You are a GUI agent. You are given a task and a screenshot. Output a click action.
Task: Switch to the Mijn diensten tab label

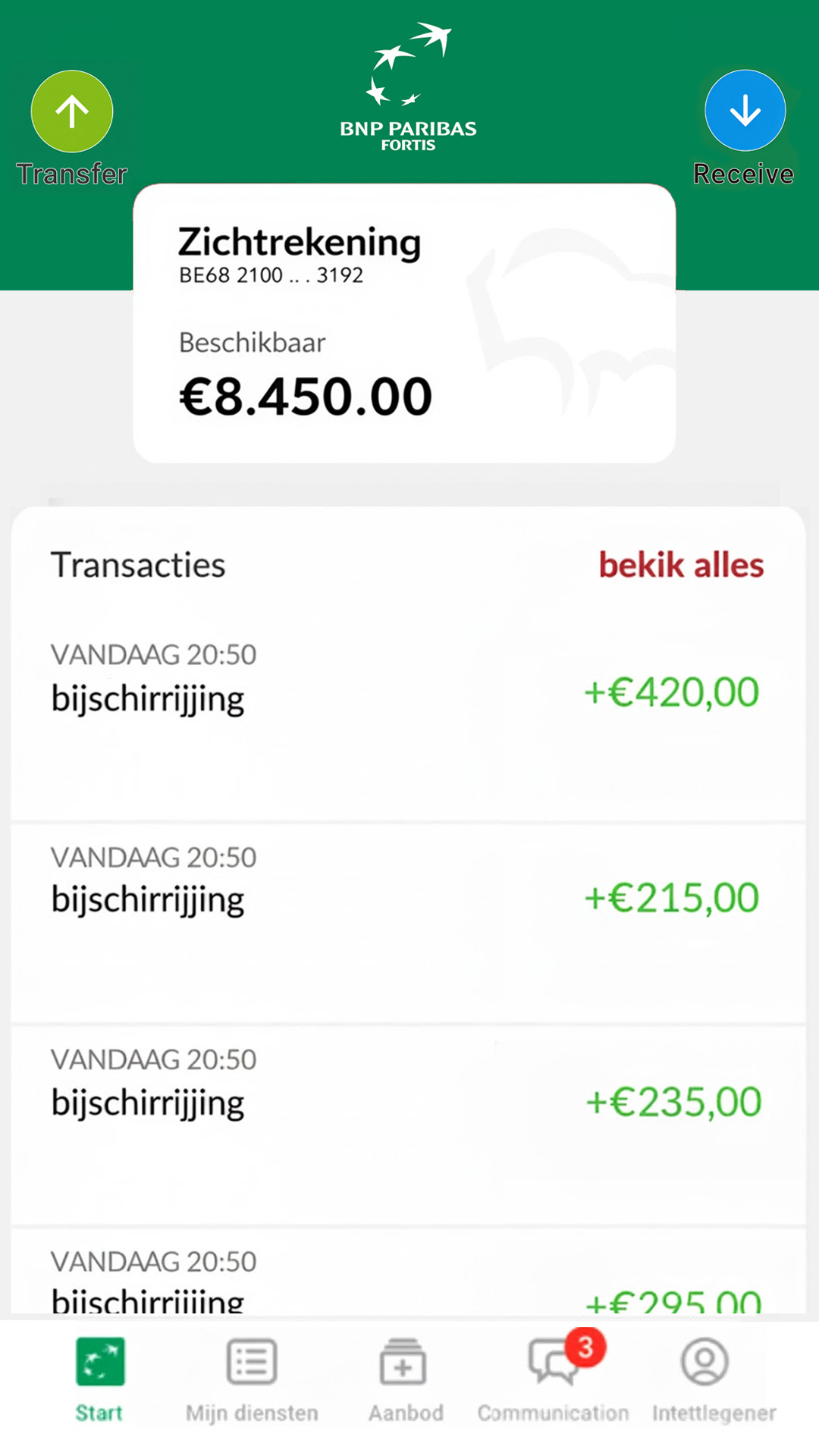(x=252, y=1413)
